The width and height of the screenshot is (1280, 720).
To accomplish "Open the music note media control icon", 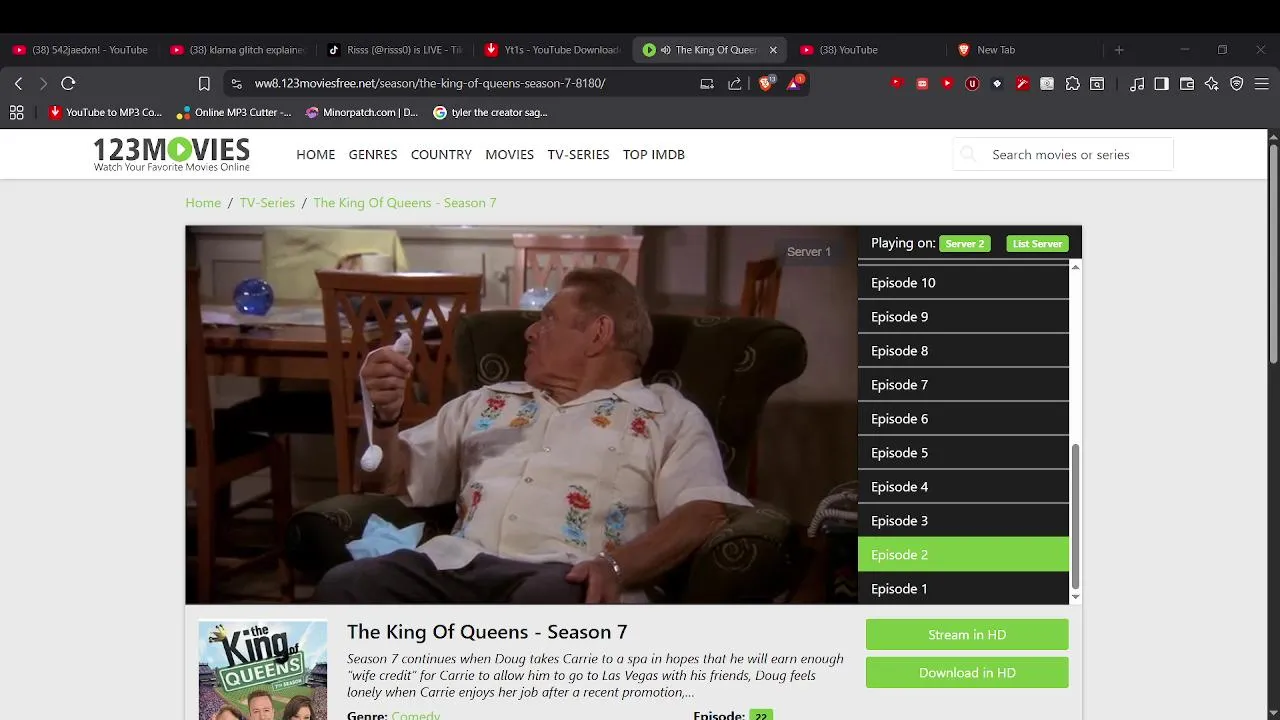I will click(x=1137, y=84).
